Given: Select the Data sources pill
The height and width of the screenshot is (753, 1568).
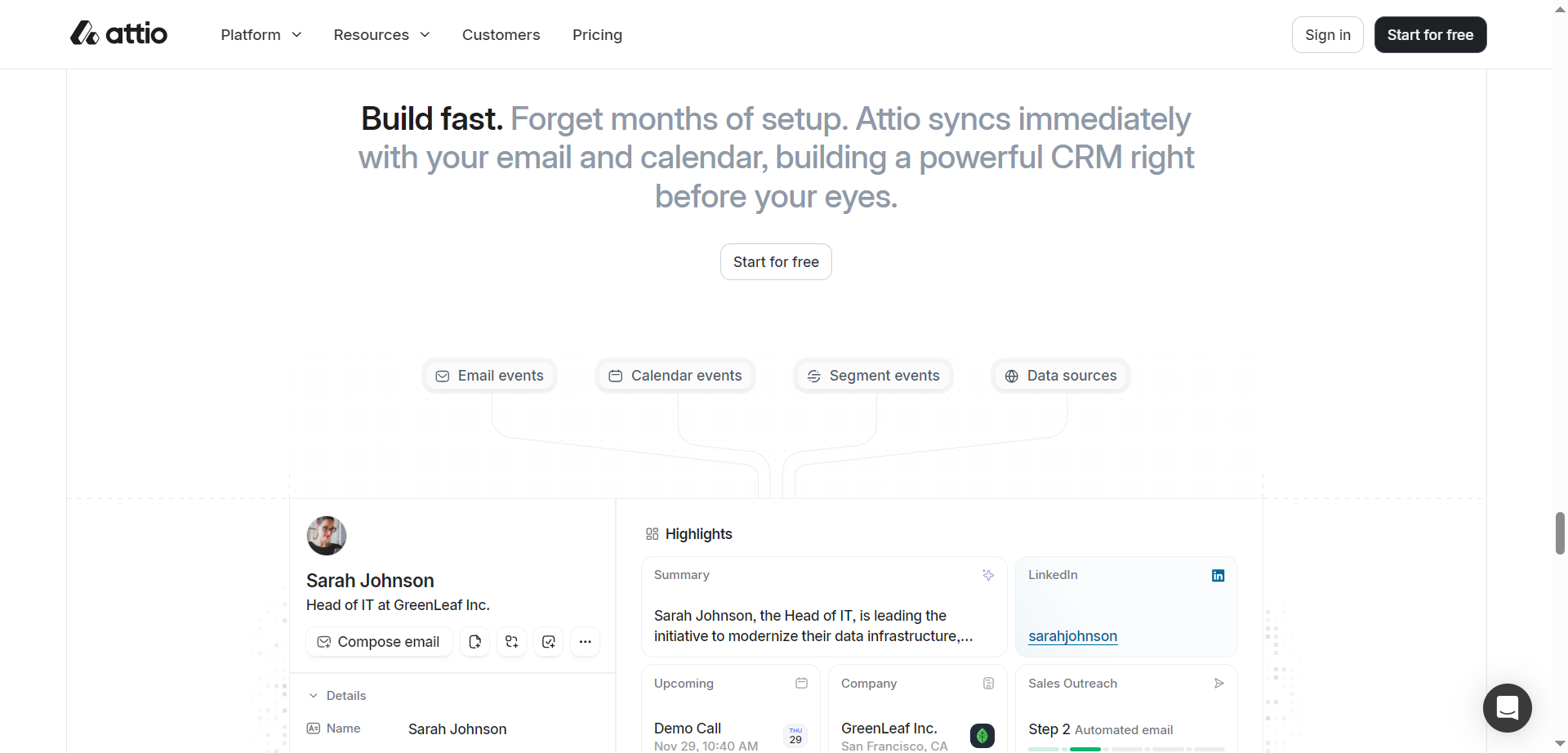Looking at the screenshot, I should pyautogui.click(x=1061, y=376).
